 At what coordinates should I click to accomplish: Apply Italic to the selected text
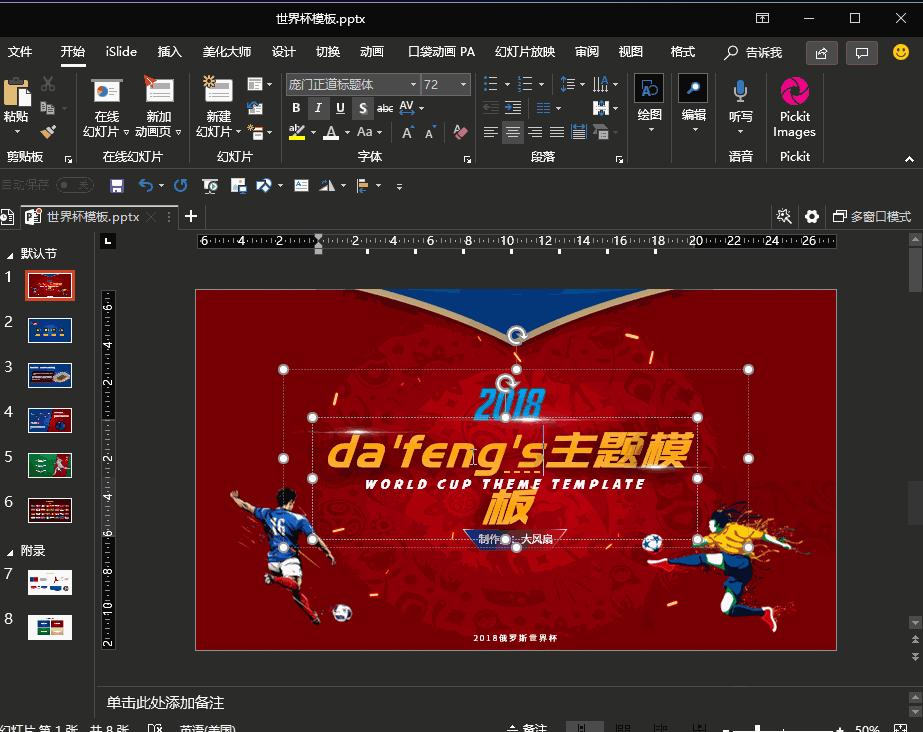317,107
